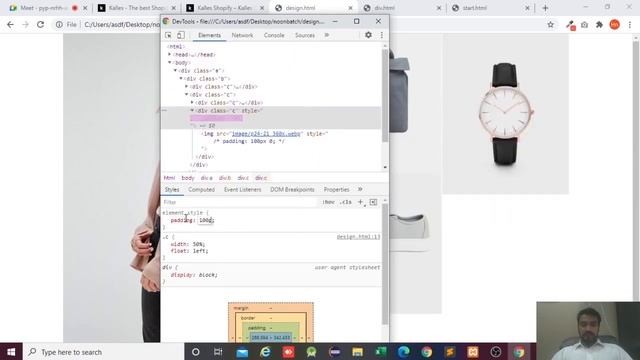The height and width of the screenshot is (360, 640).
Task: Click the float left declaration
Action: click(x=189, y=251)
